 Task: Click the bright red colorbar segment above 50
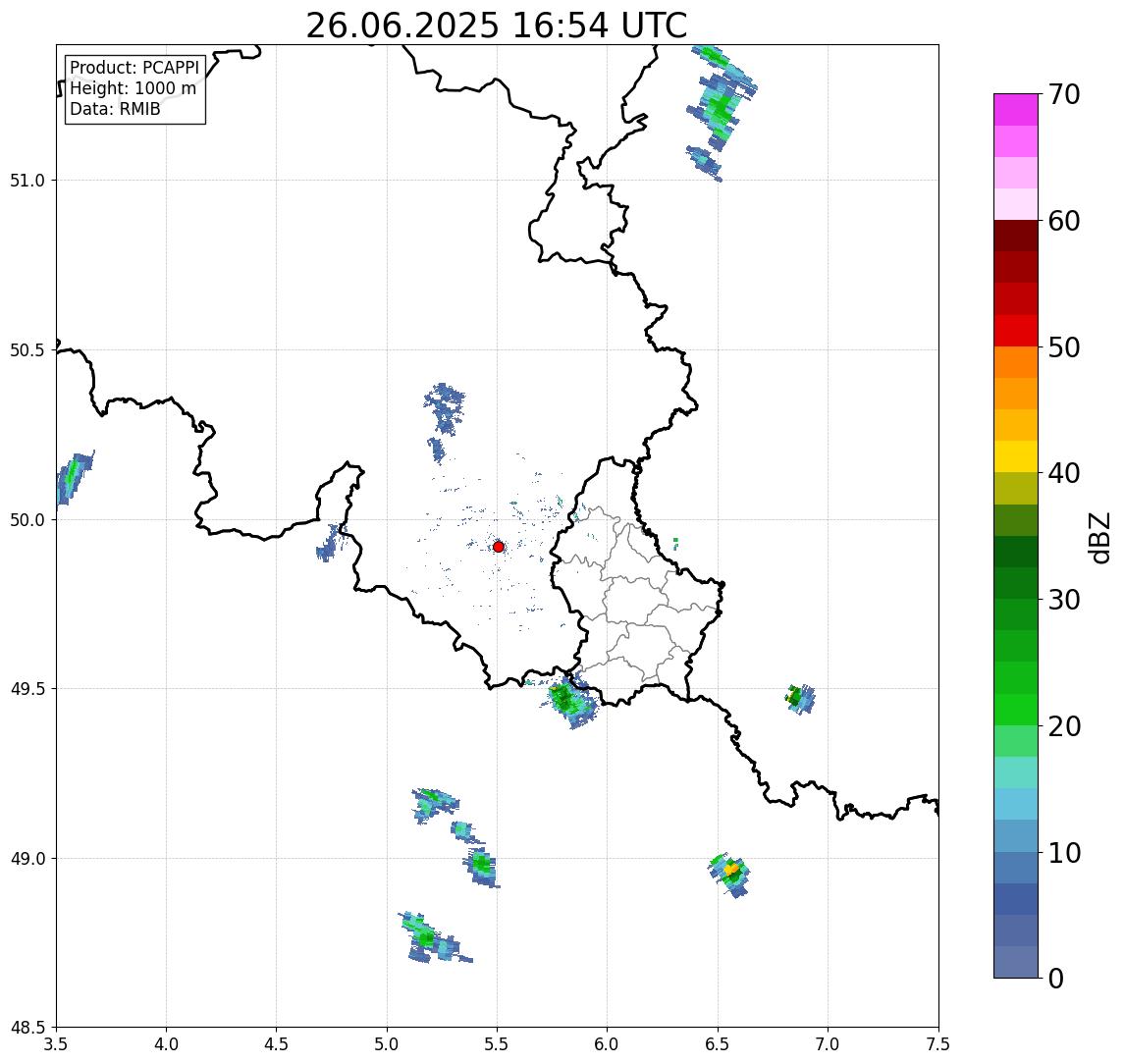(1016, 331)
